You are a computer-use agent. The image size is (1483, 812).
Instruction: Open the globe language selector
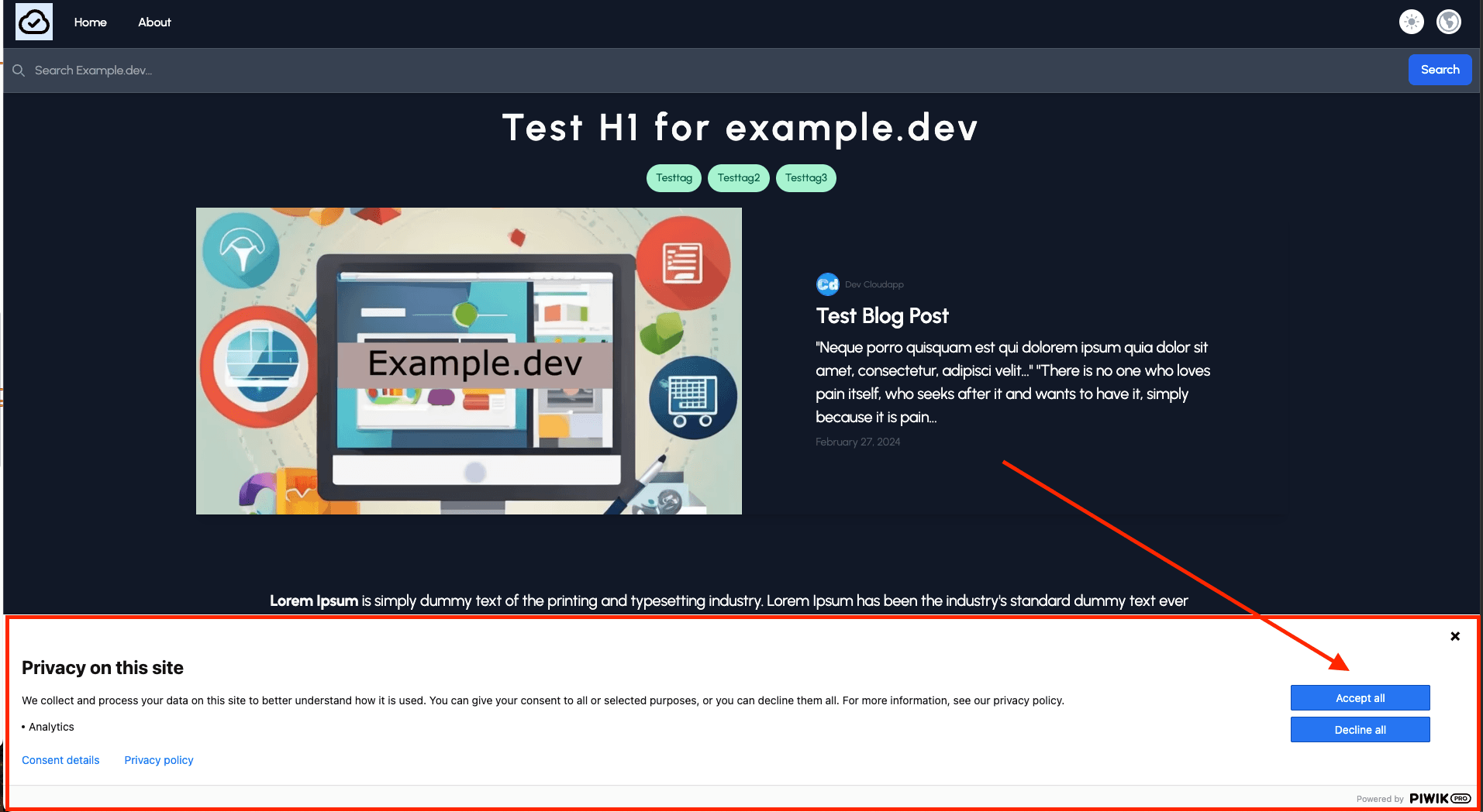pyautogui.click(x=1448, y=22)
